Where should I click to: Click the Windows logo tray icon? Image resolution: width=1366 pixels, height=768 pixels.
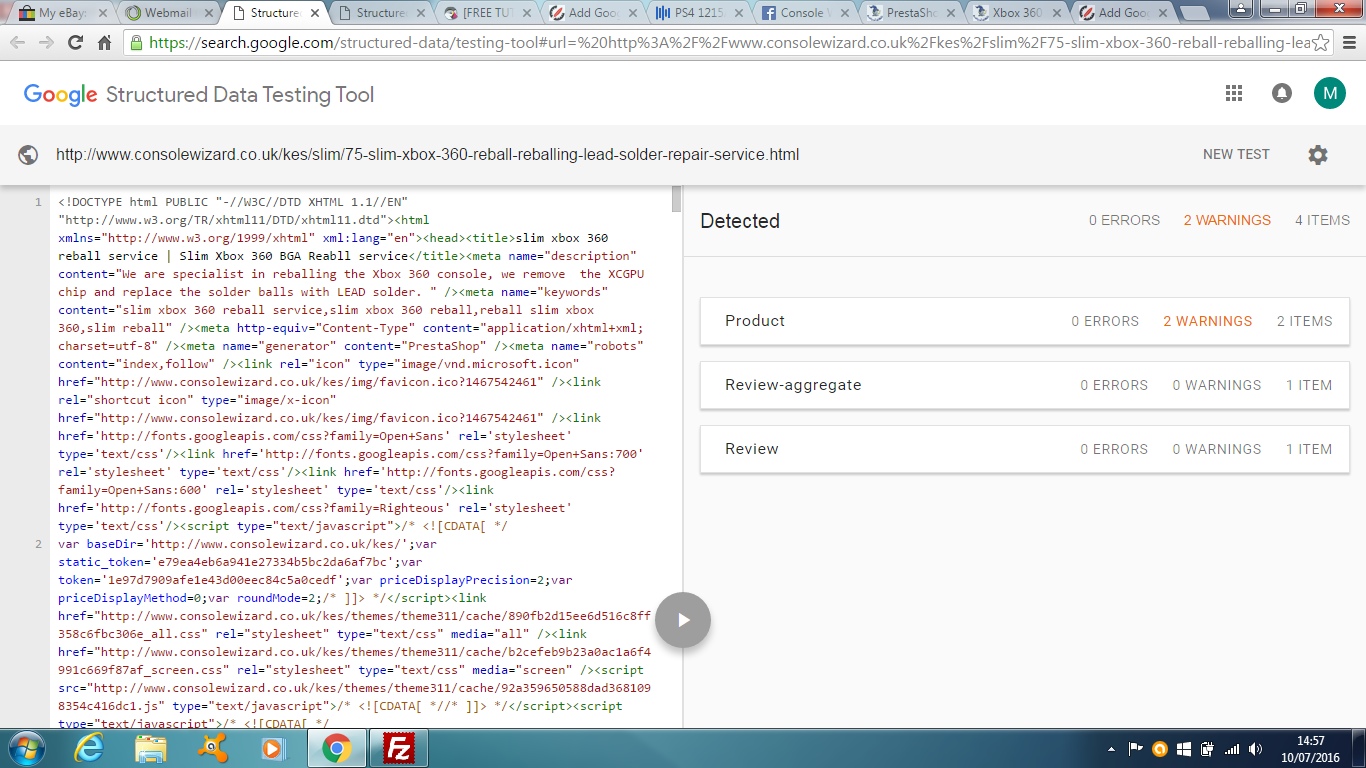1184,748
